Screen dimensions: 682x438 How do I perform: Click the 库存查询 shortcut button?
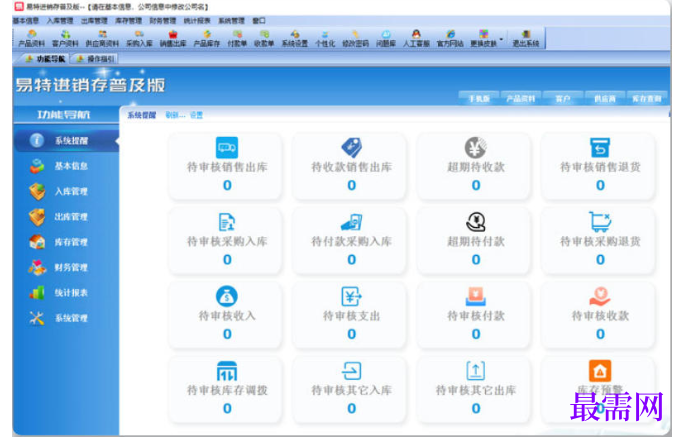click(647, 99)
